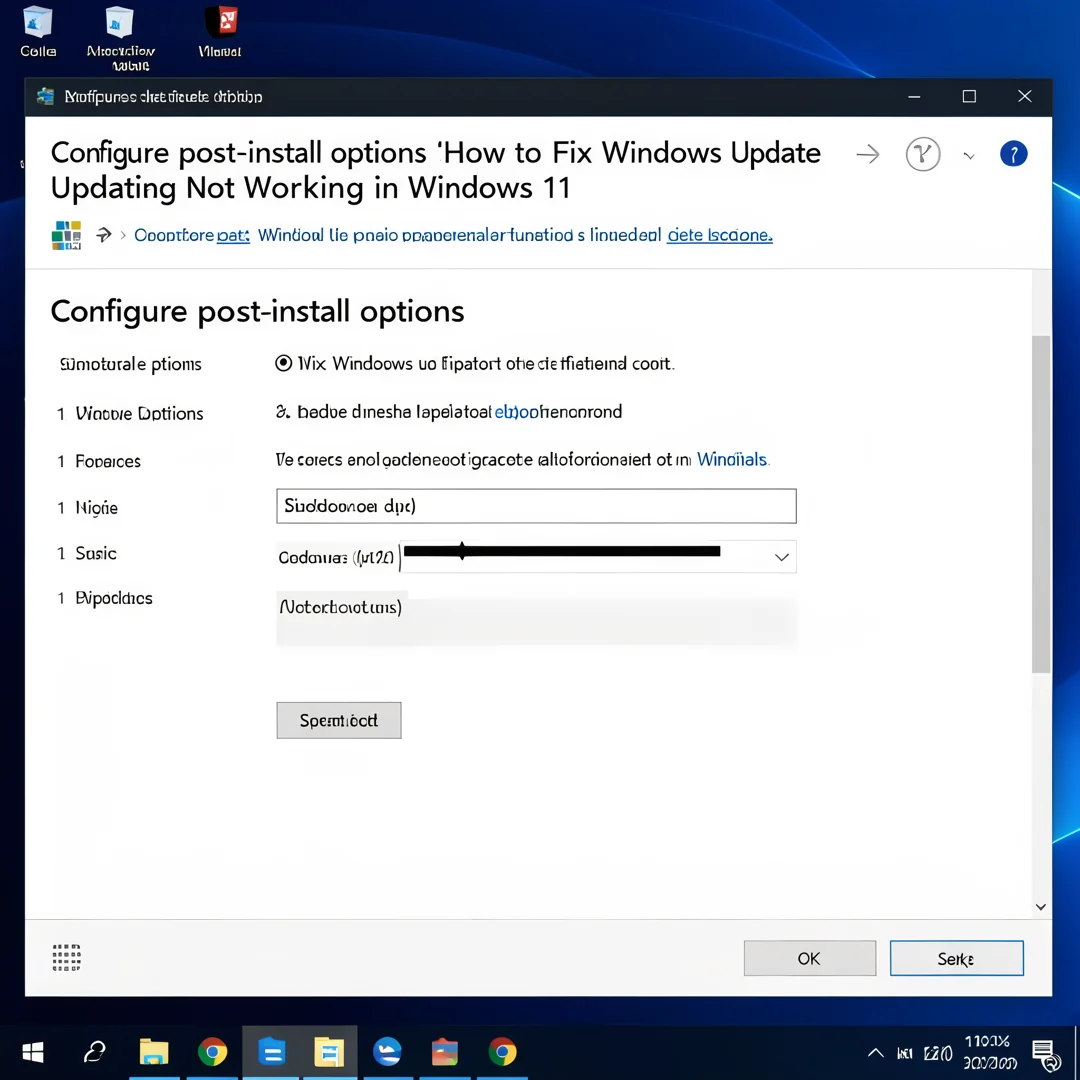Screen dimensions: 1080x1080
Task: Click the volume icon in the system tray
Action: click(x=938, y=1053)
